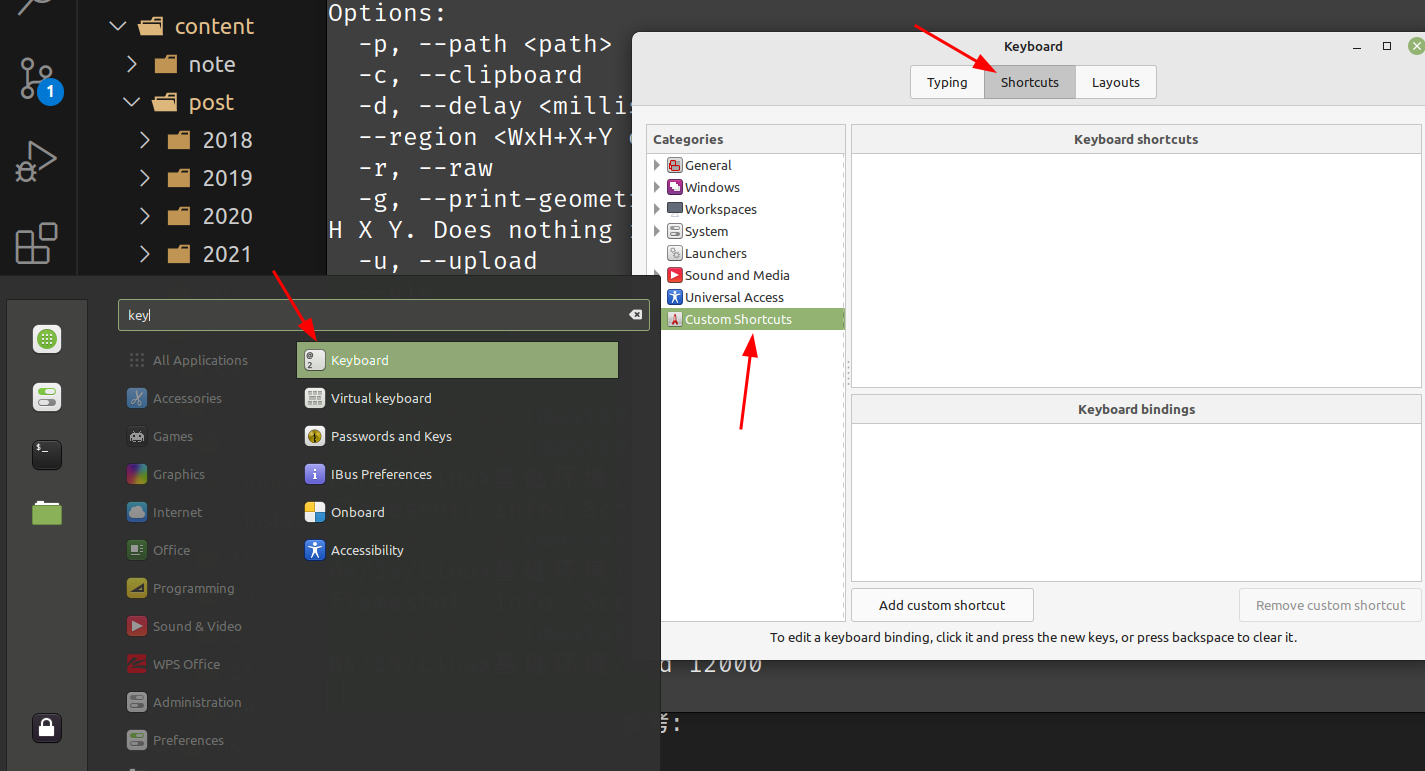Expand the General shortcuts category

[x=657, y=165]
